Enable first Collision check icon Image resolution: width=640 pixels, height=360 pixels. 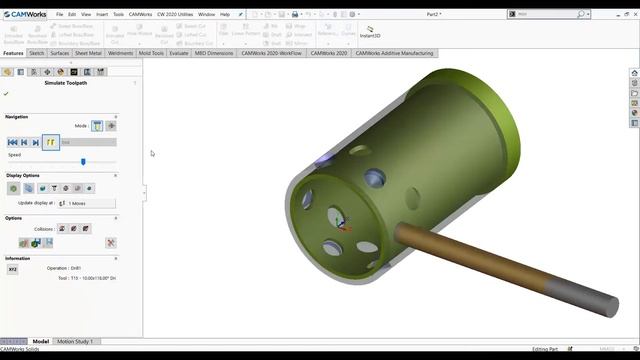(x=62, y=229)
